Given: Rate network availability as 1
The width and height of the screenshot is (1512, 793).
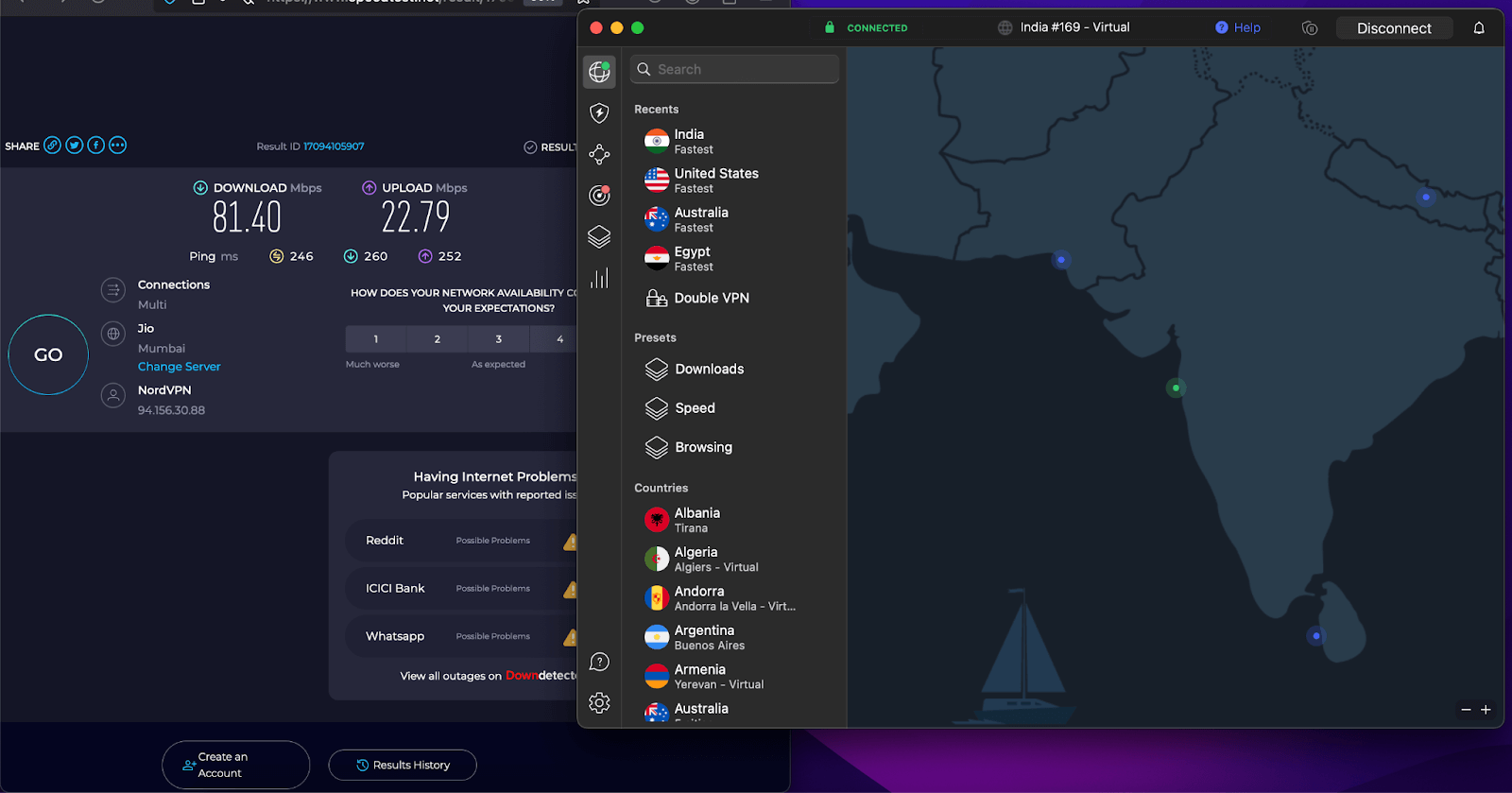Looking at the screenshot, I should [375, 339].
